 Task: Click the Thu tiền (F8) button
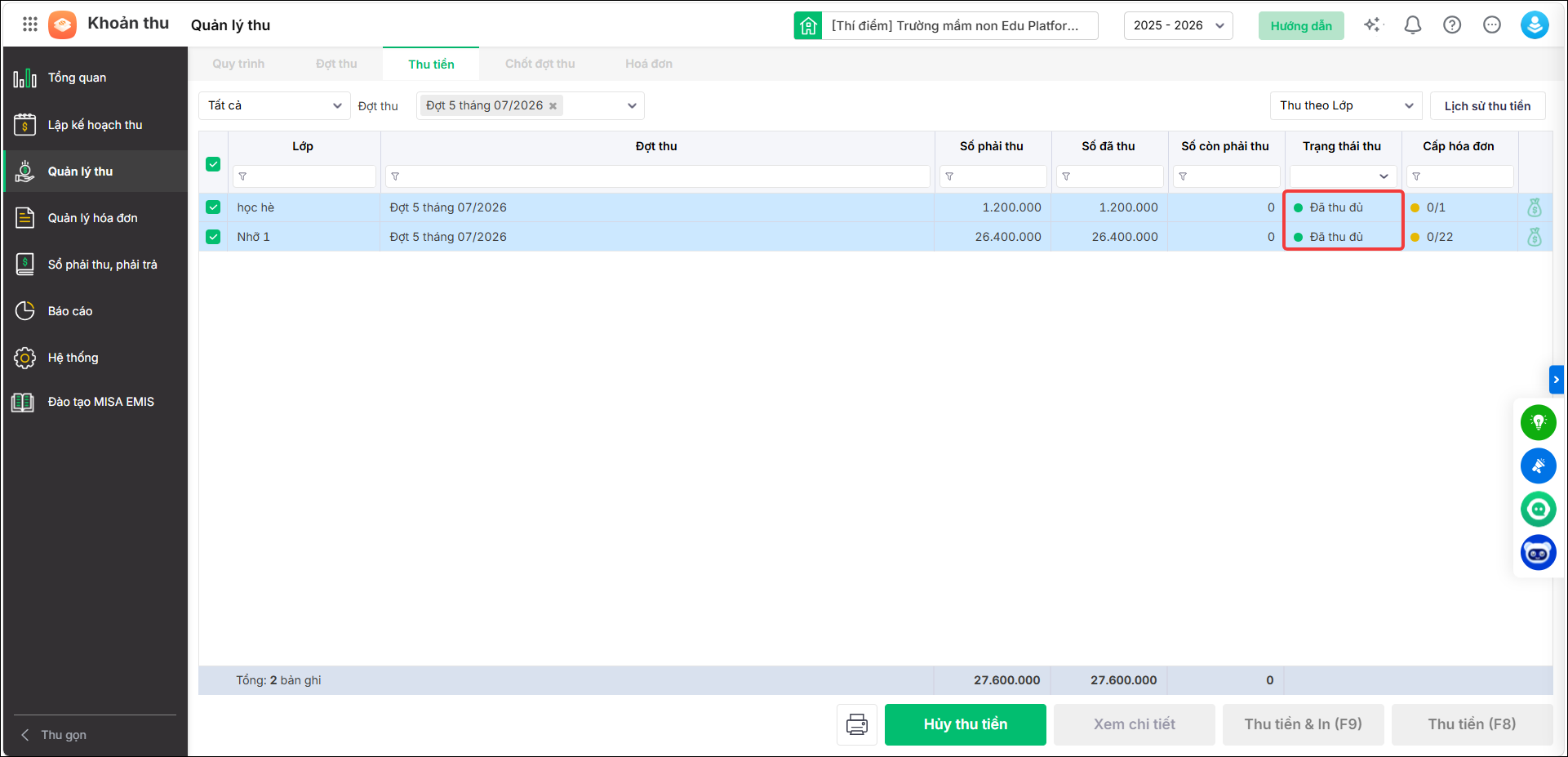click(x=1472, y=724)
